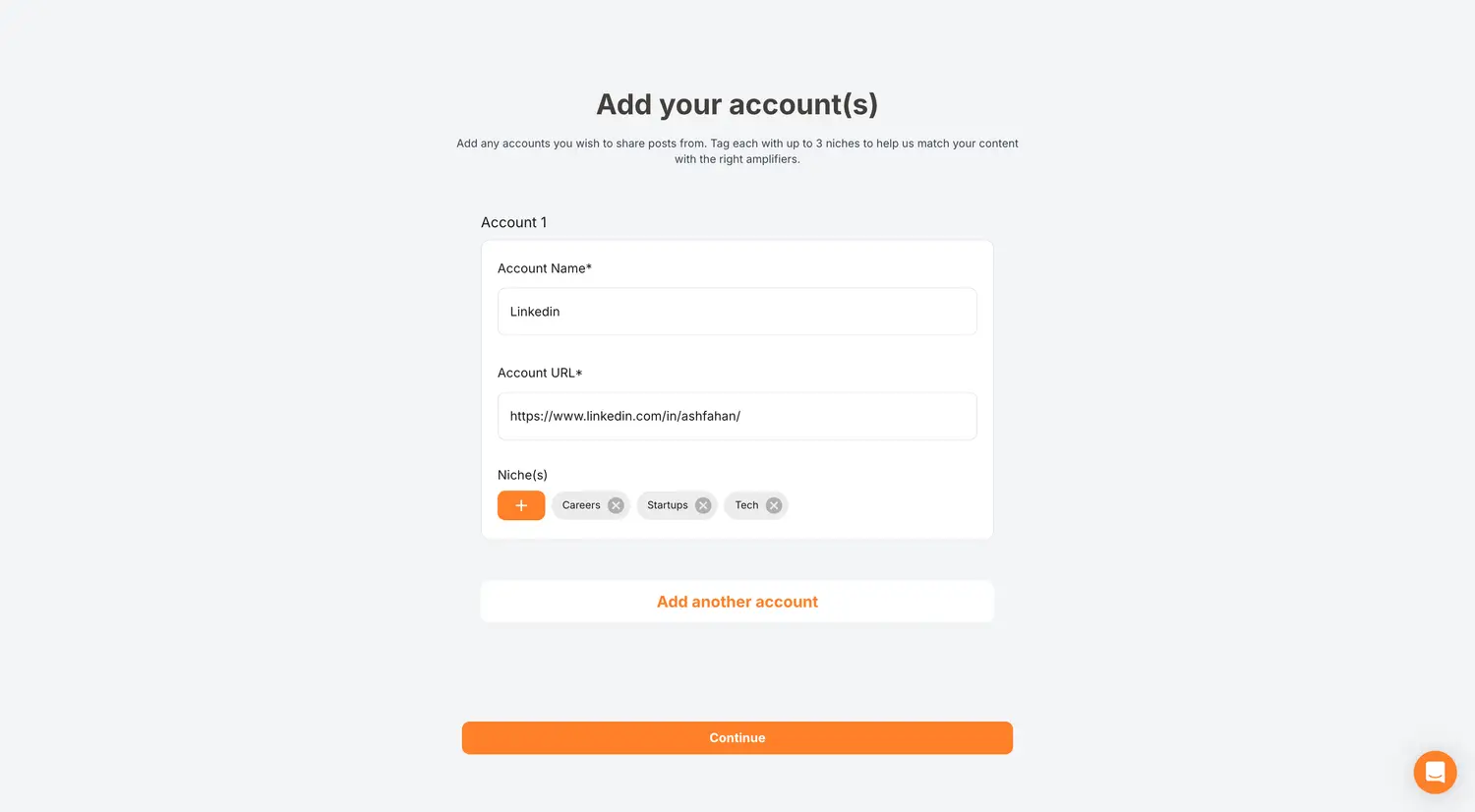This screenshot has width=1475, height=812.
Task: Click Add another account
Action: (x=737, y=602)
